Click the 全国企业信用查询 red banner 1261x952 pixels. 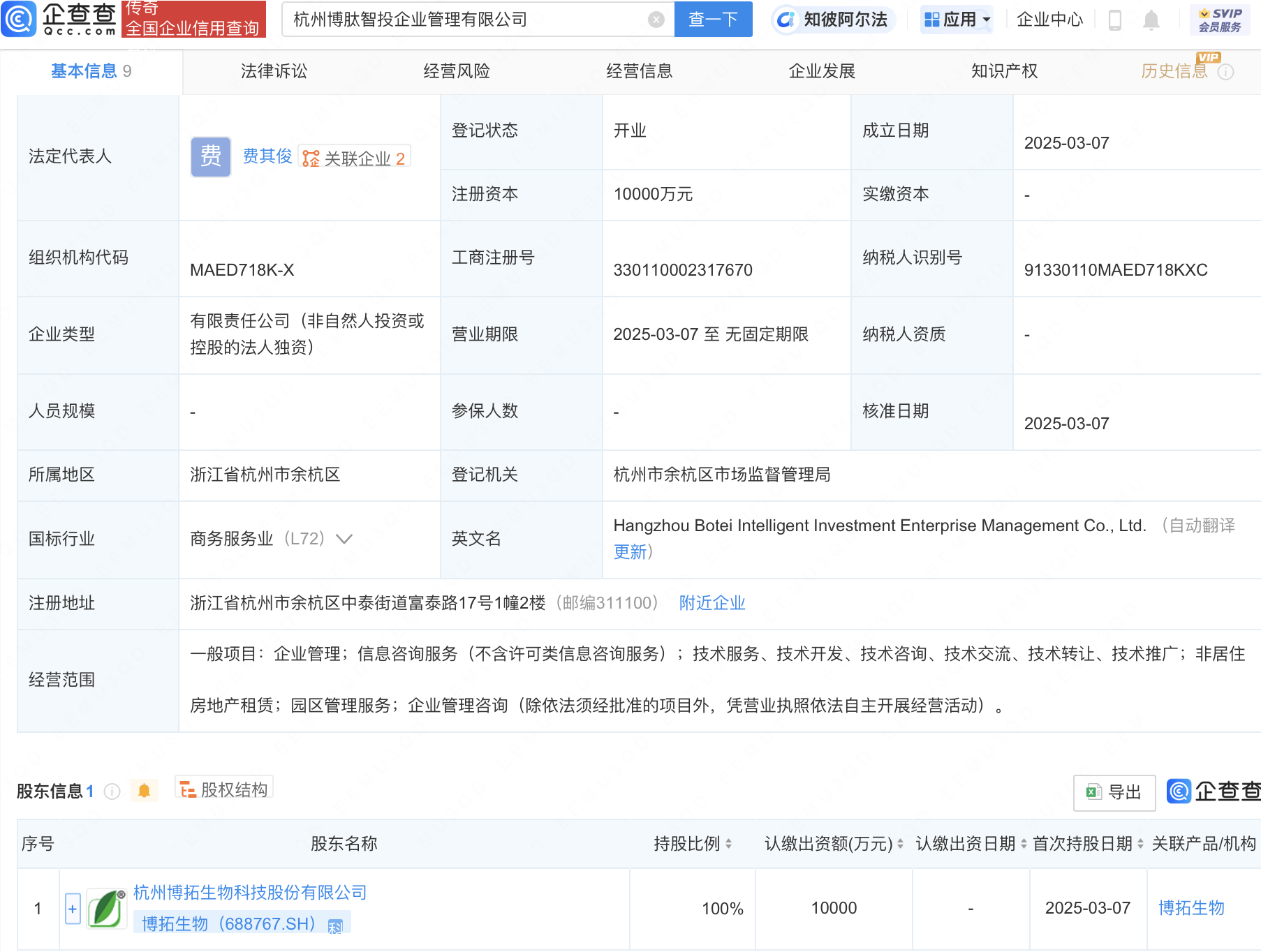click(194, 19)
